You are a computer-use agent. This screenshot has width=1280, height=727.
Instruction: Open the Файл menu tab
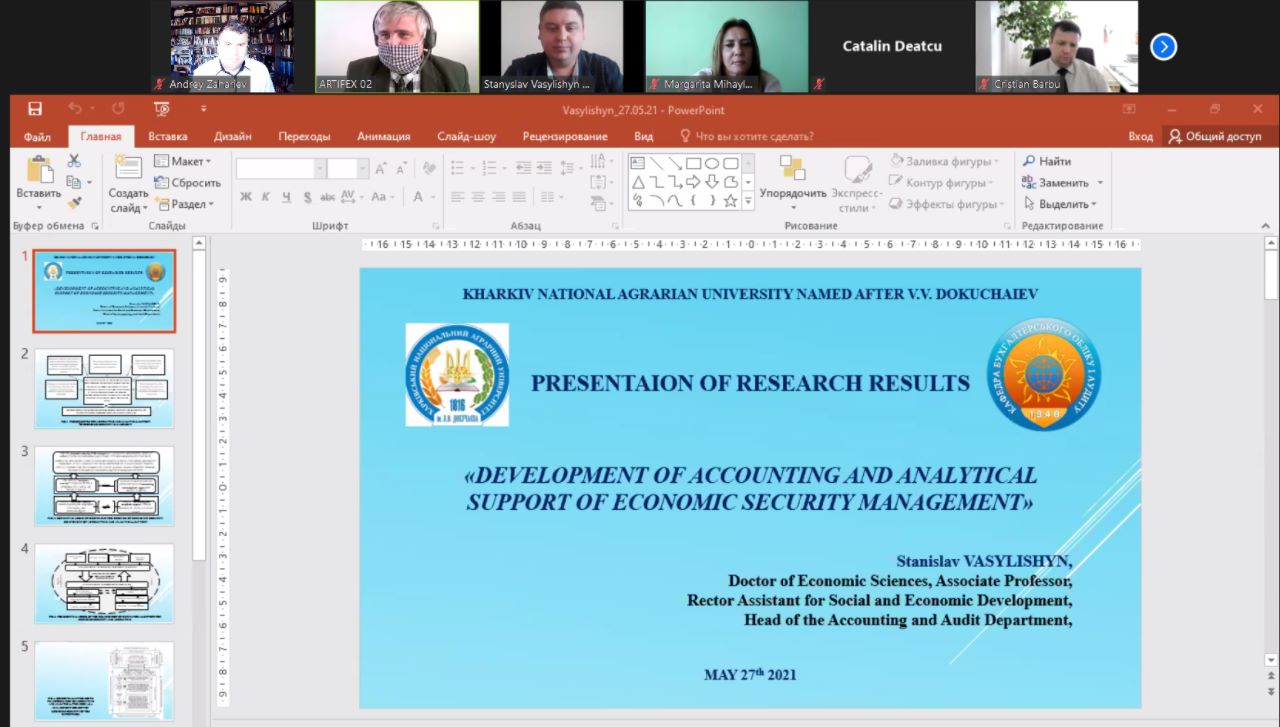tap(37, 137)
